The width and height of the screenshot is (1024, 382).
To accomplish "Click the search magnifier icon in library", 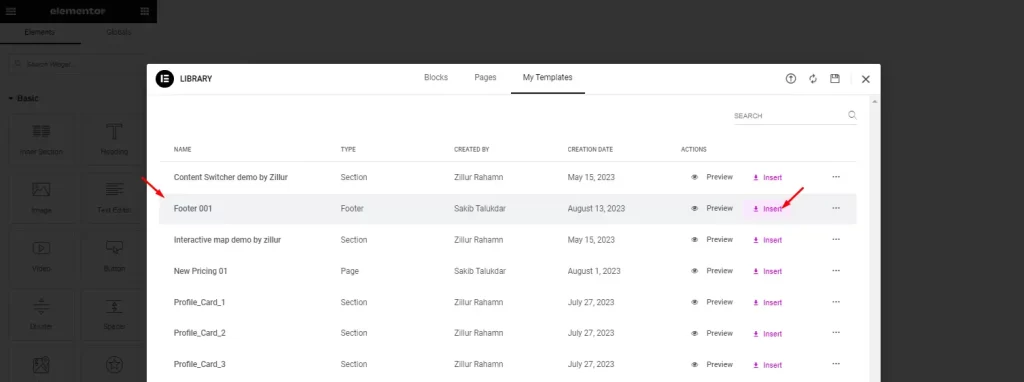I will coord(852,115).
